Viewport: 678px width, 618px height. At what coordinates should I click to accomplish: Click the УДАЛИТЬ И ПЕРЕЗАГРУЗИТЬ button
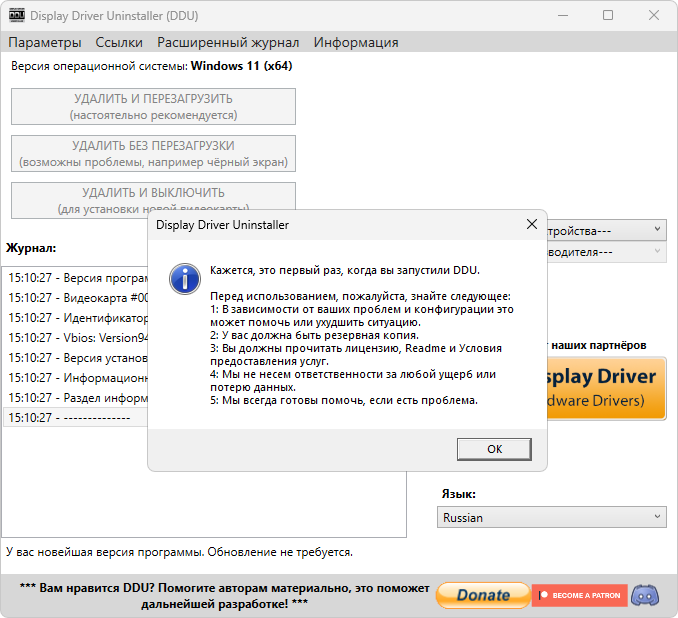coord(153,106)
